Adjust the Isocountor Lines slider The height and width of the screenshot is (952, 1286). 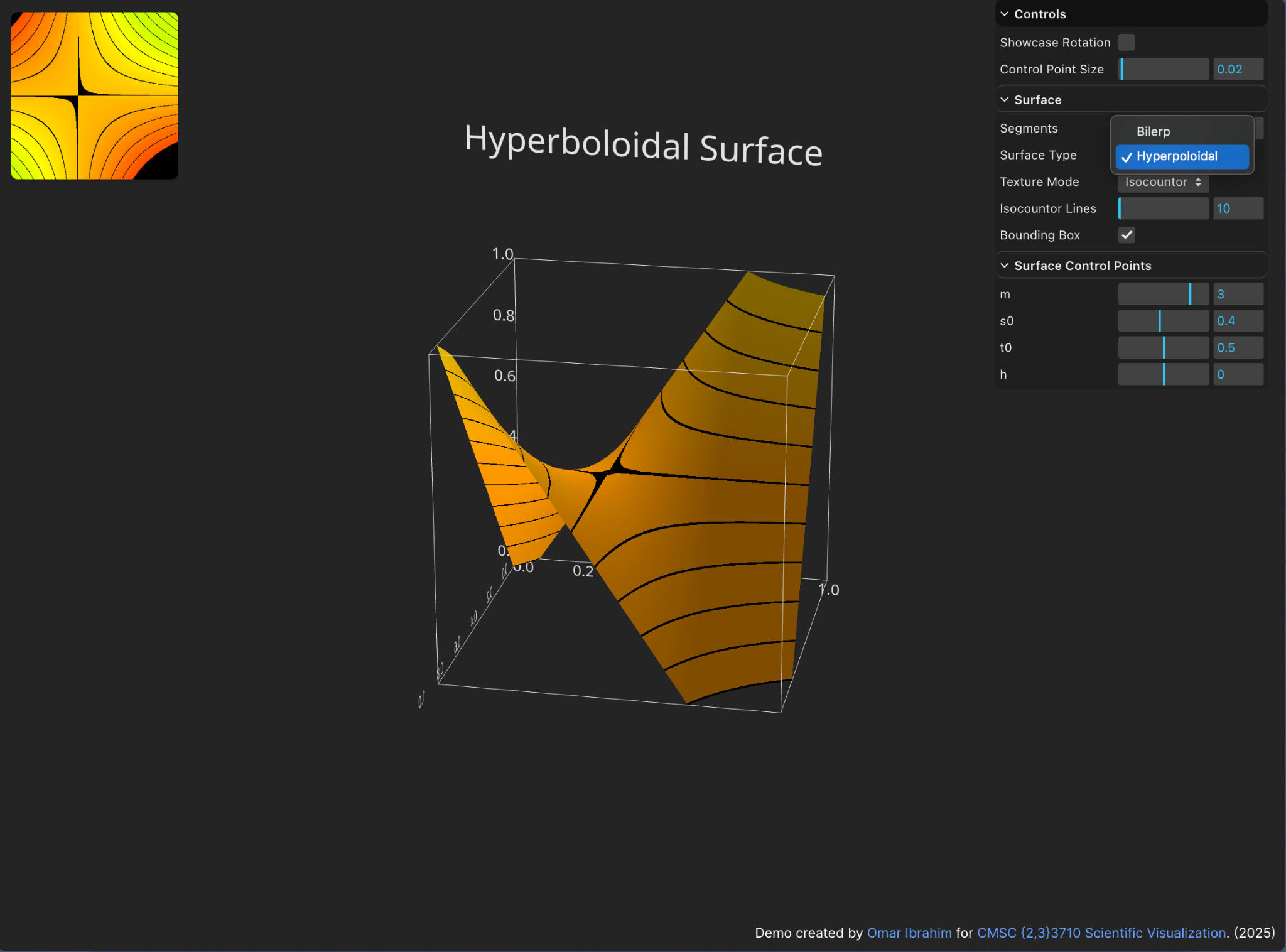coord(1163,208)
